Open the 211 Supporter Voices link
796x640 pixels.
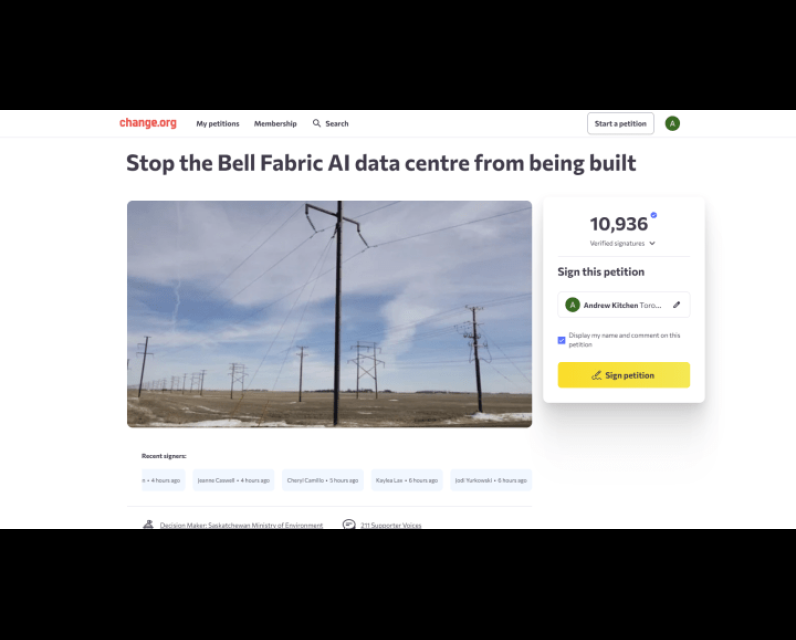tap(391, 525)
